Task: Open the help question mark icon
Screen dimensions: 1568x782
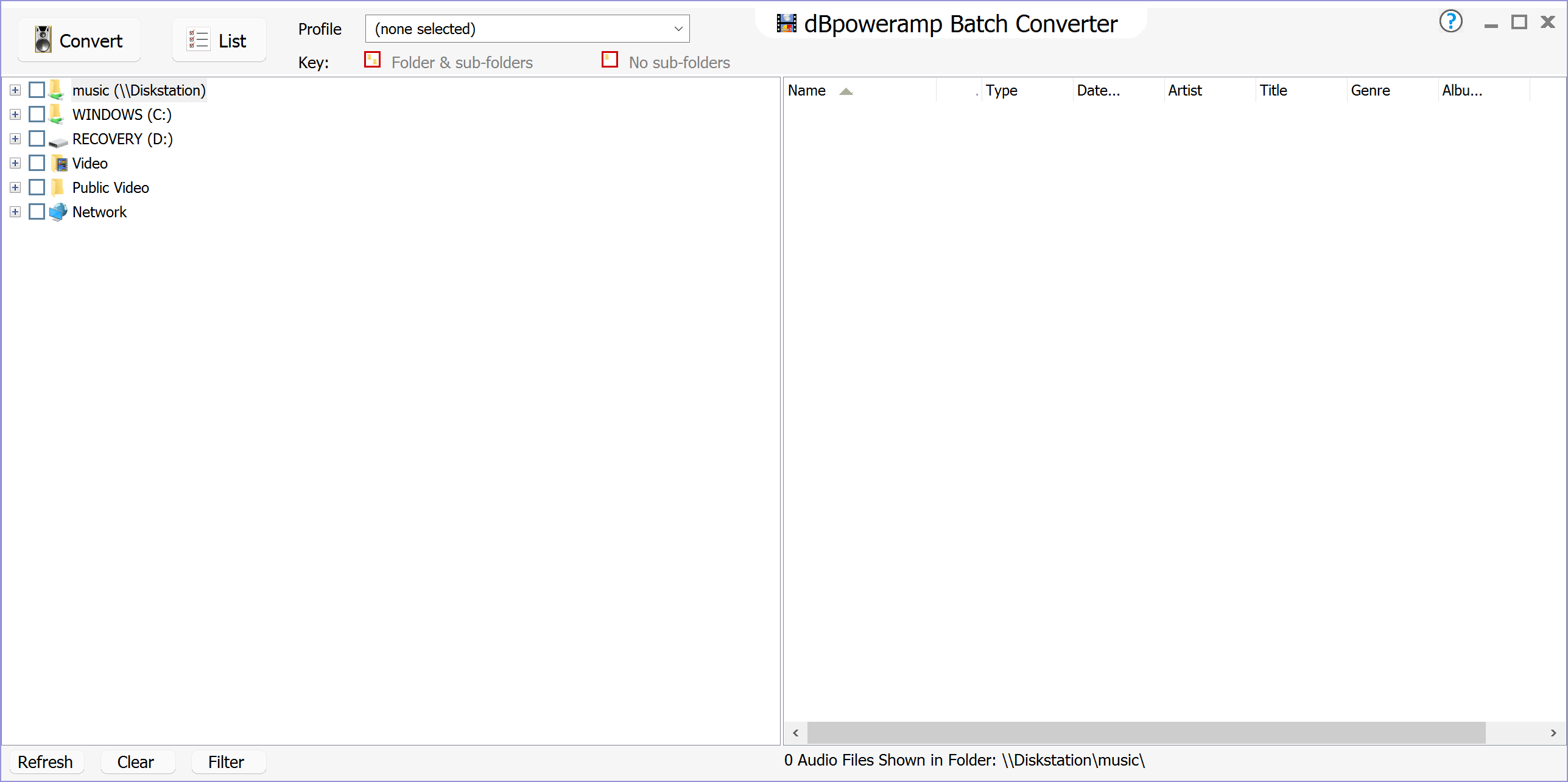Action: (x=1450, y=22)
